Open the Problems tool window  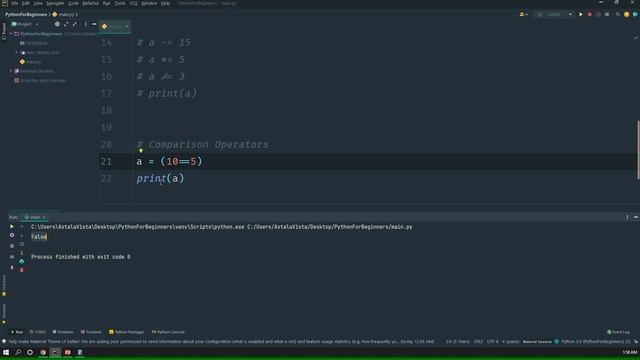63,332
